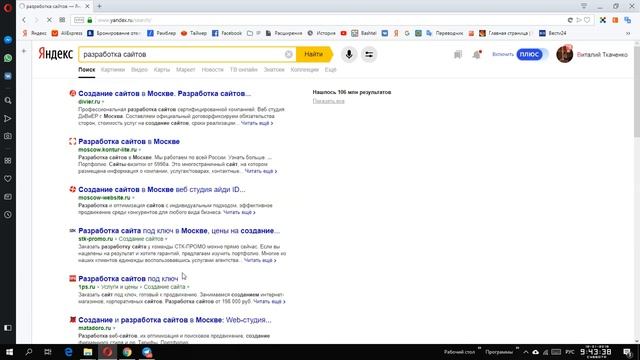Expand moscow-website.ru URL dropdown arrow

(133, 198)
